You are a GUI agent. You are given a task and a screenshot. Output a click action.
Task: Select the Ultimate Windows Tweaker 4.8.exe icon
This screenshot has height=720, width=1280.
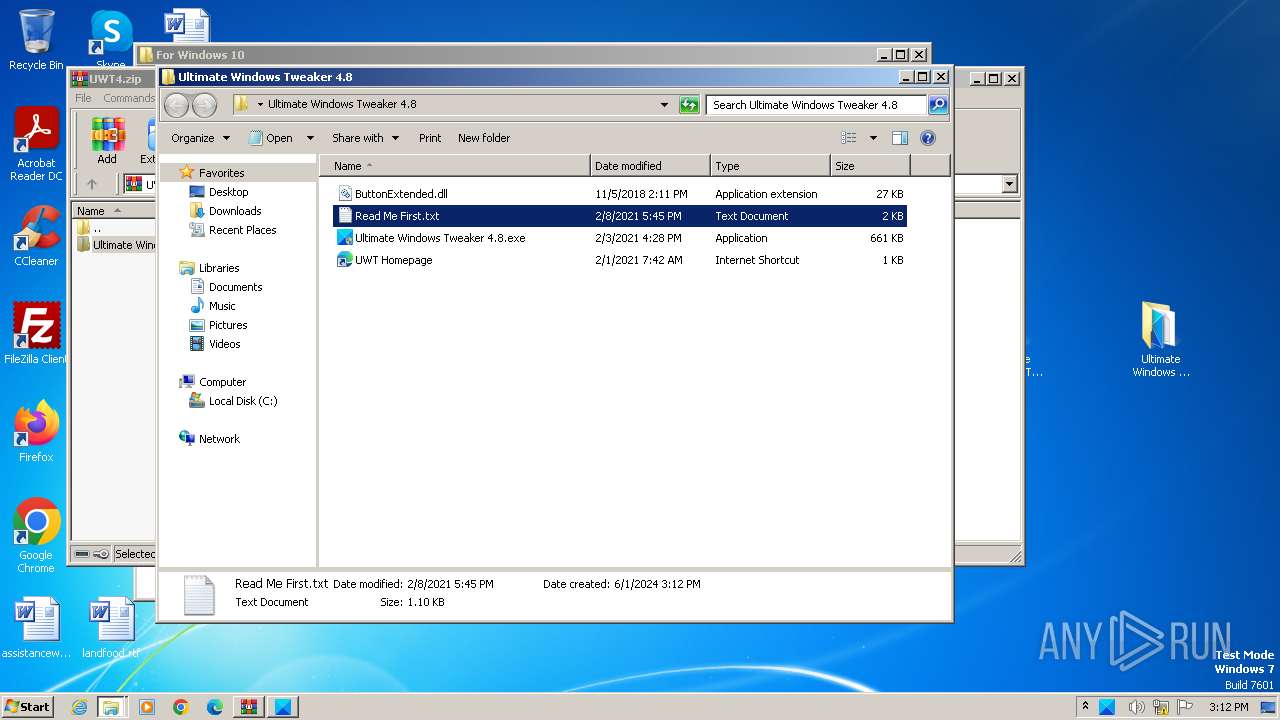pyautogui.click(x=345, y=238)
